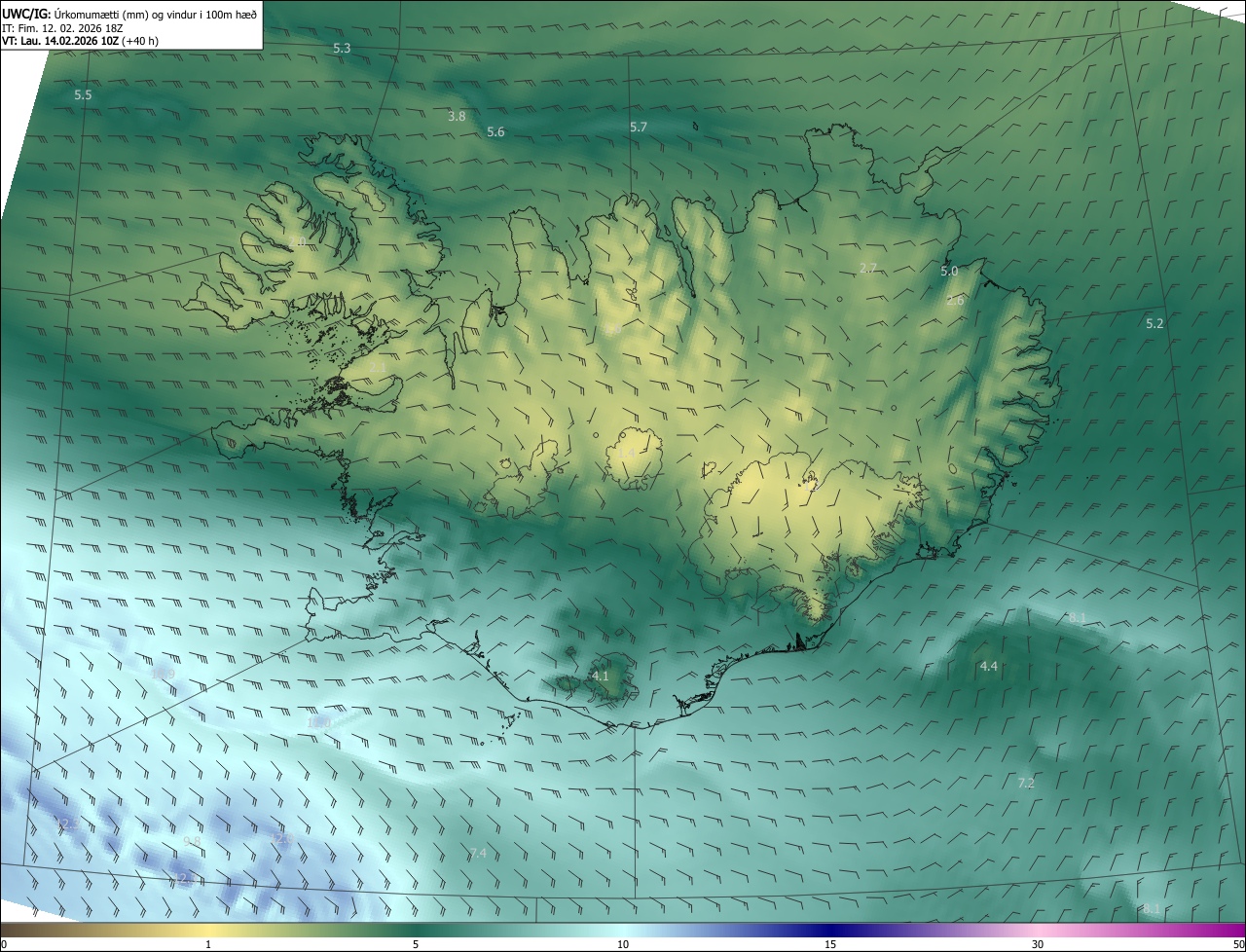
Task: Click the initial time line "IT: Fim. 12. 02. 2026 18Z"
Action: pos(62,27)
